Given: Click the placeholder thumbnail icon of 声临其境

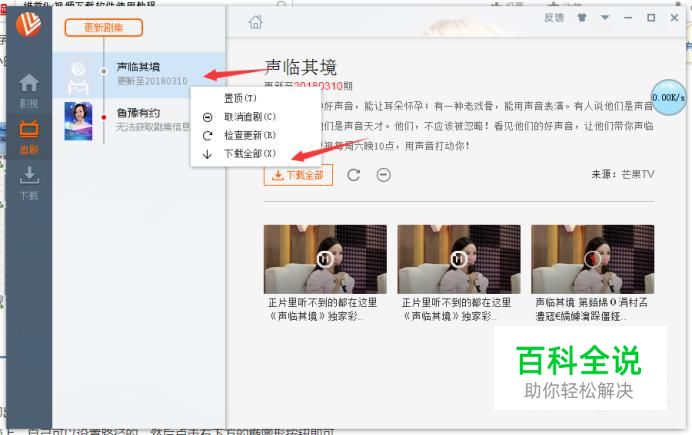Looking at the screenshot, I should pyautogui.click(x=78, y=77).
